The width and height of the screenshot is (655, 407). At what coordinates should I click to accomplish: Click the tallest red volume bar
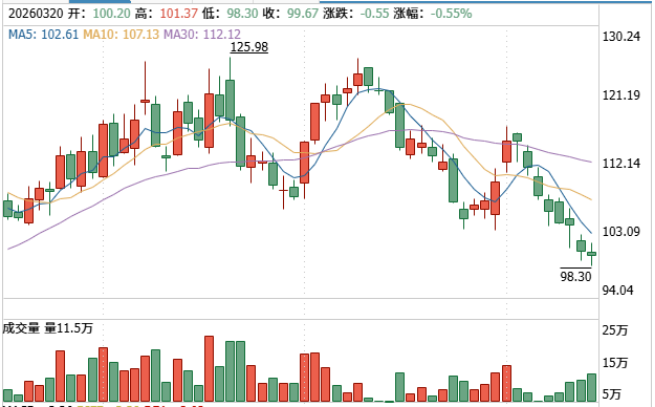tap(209, 369)
